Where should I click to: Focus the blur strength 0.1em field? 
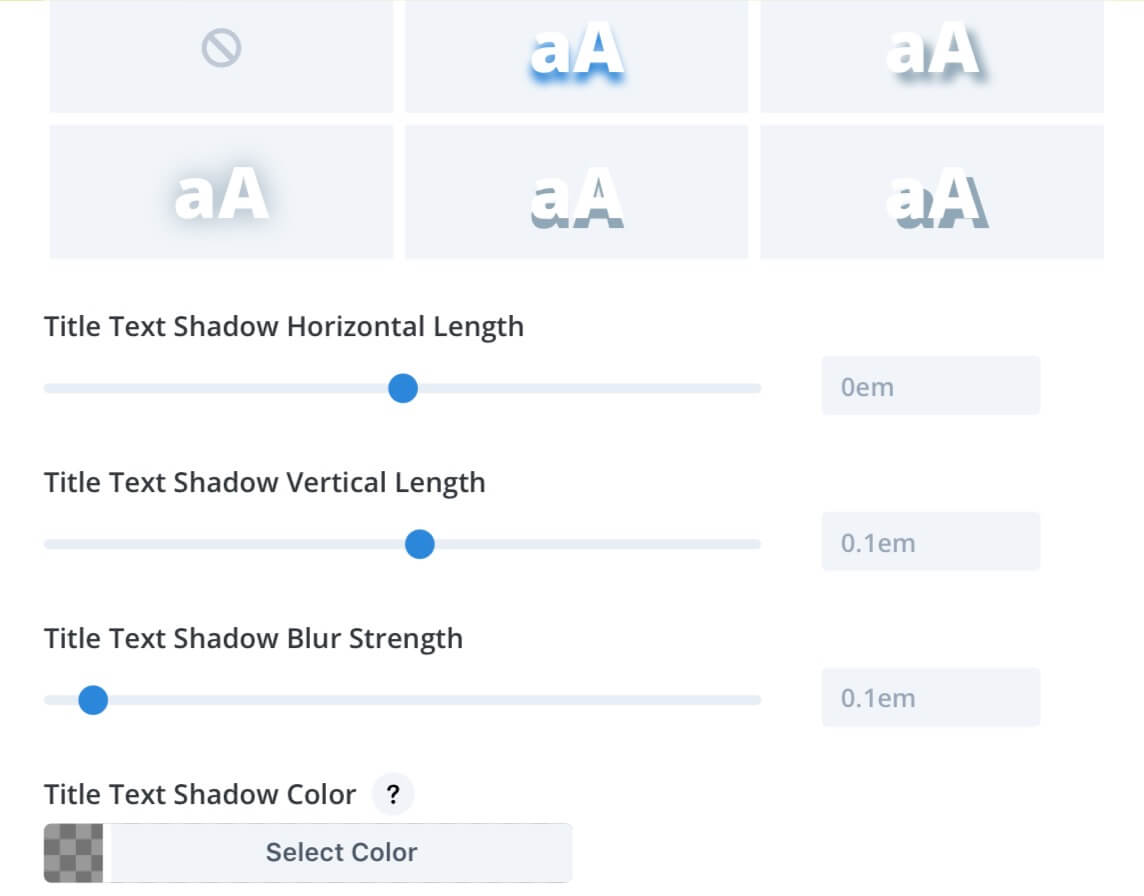click(930, 698)
